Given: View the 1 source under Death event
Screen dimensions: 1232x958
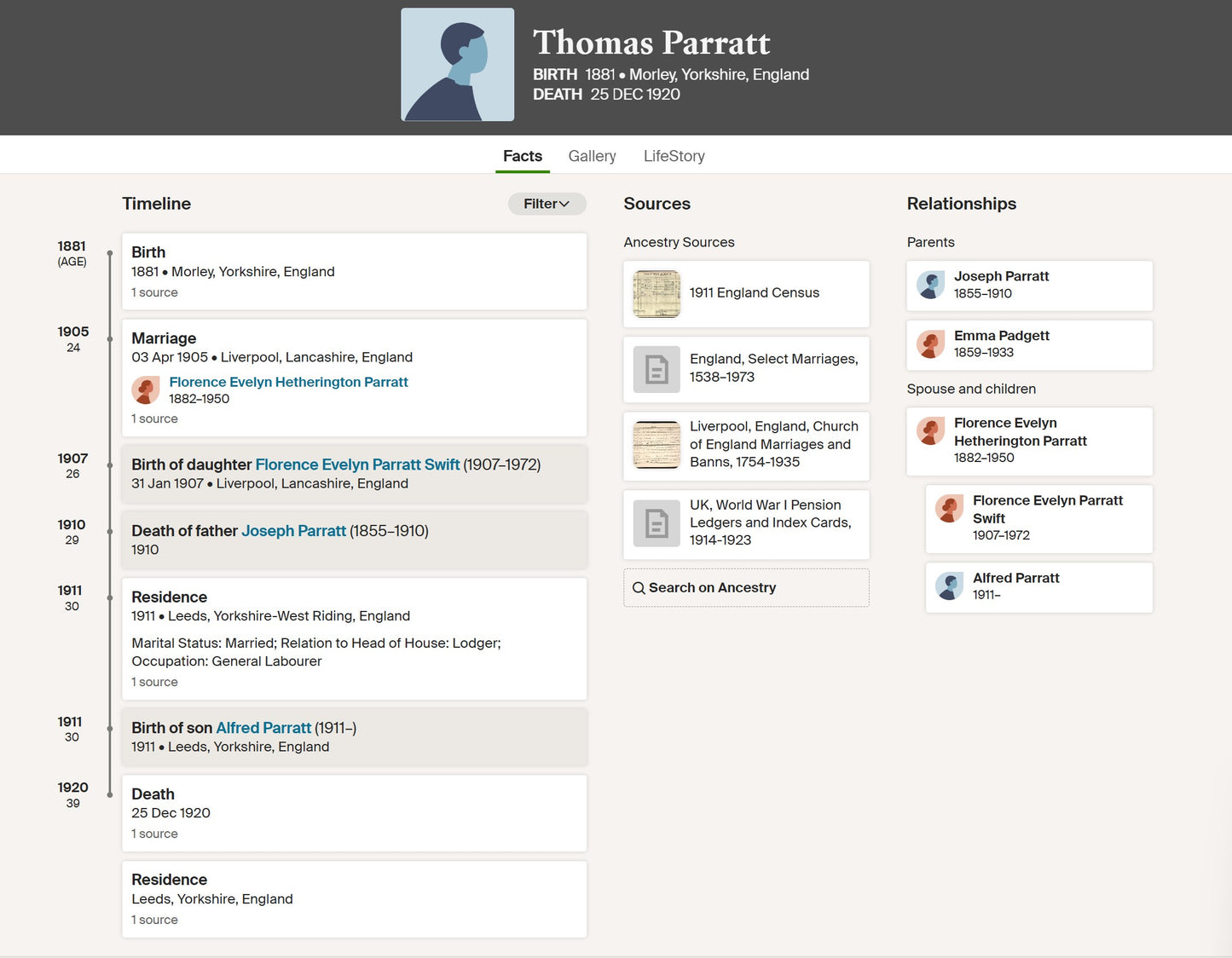Looking at the screenshot, I should 154,834.
